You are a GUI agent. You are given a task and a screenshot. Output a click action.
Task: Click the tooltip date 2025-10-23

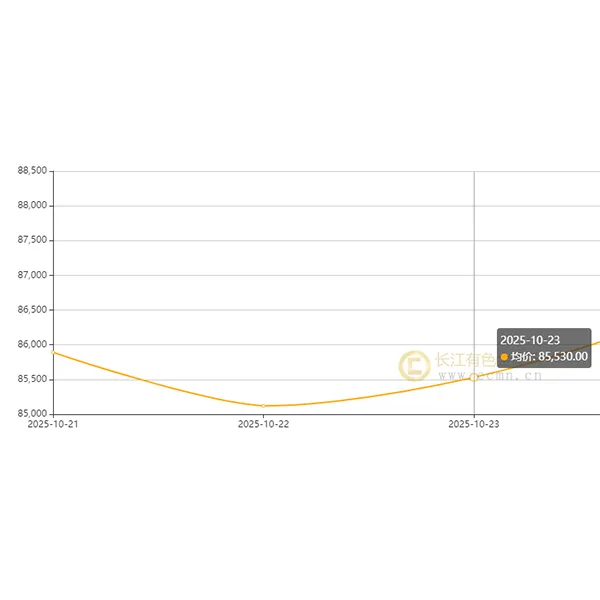[x=529, y=340]
